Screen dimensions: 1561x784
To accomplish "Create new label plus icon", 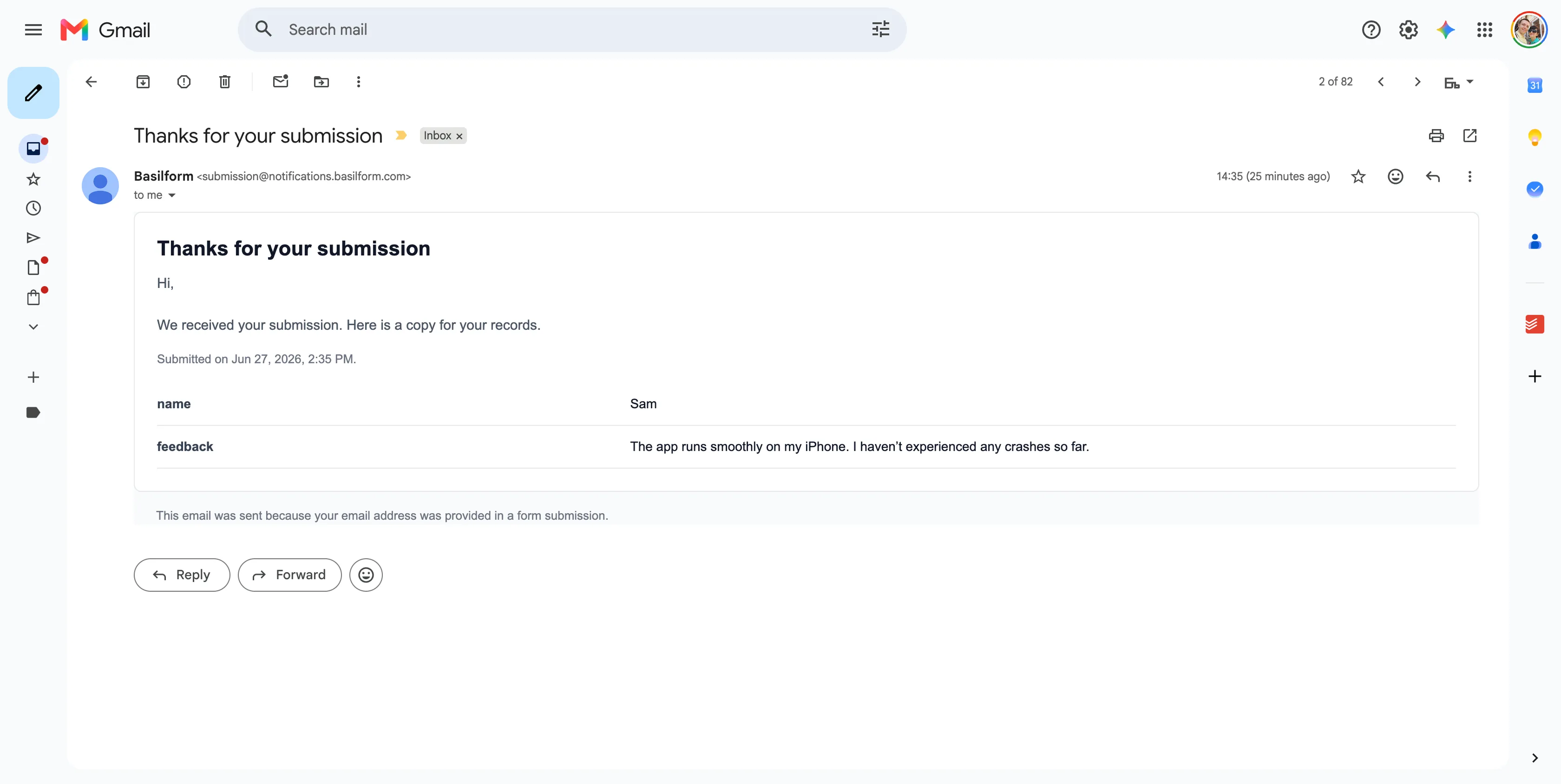I will tap(33, 378).
